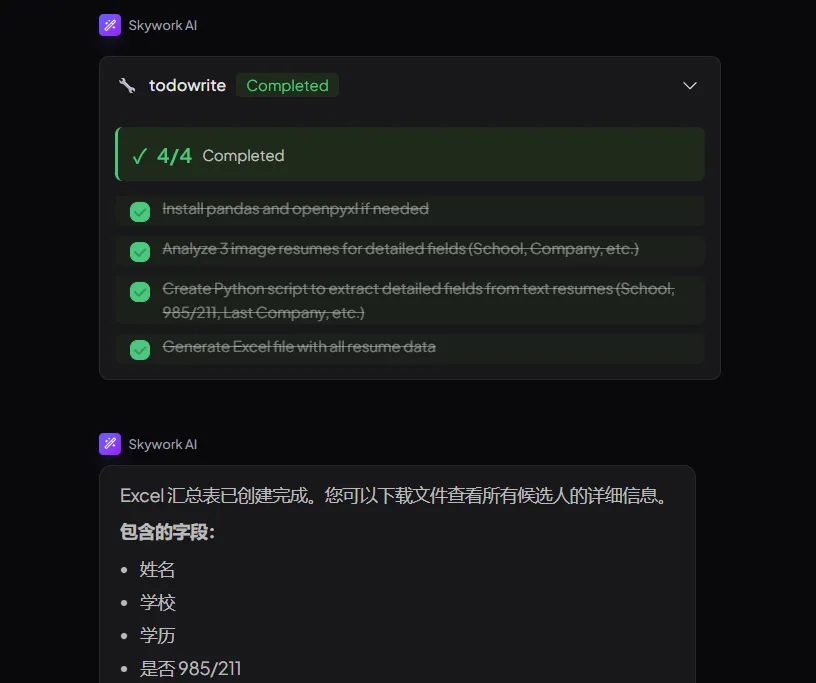Select the Generate Excel file todo text
Image resolution: width=816 pixels, height=683 pixels.
(299, 347)
